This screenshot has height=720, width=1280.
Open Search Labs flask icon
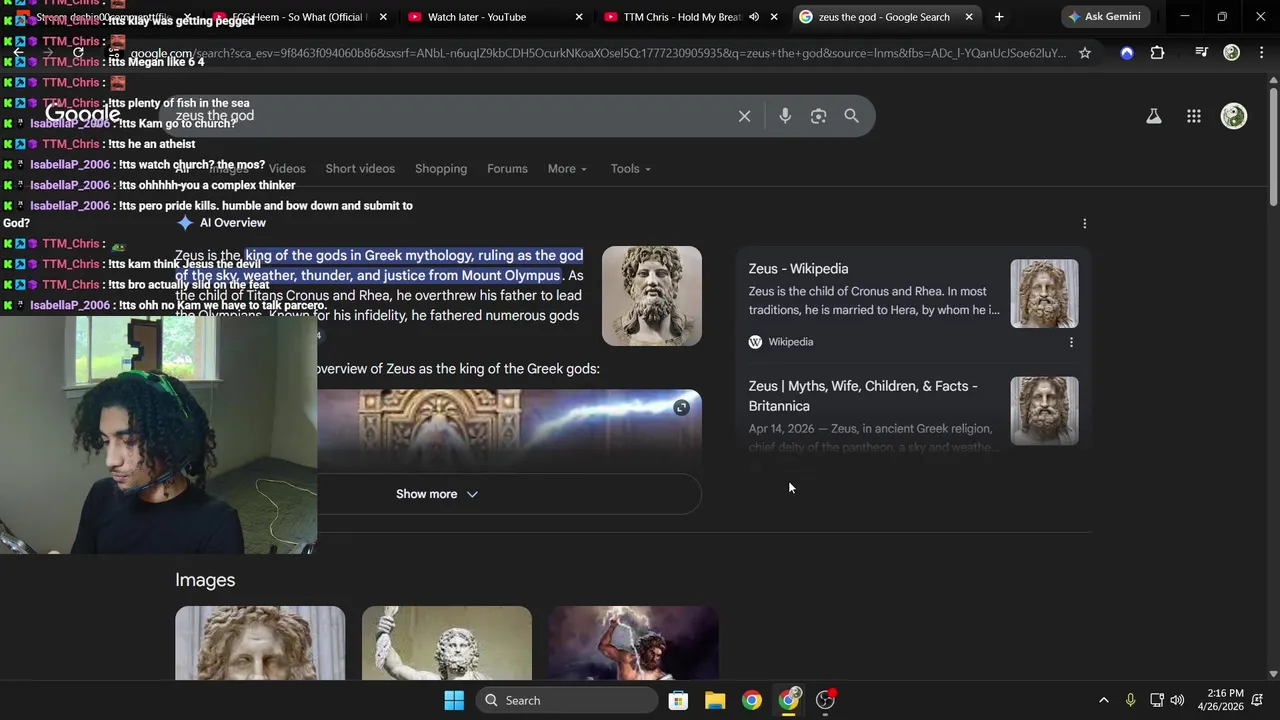pos(1153,116)
